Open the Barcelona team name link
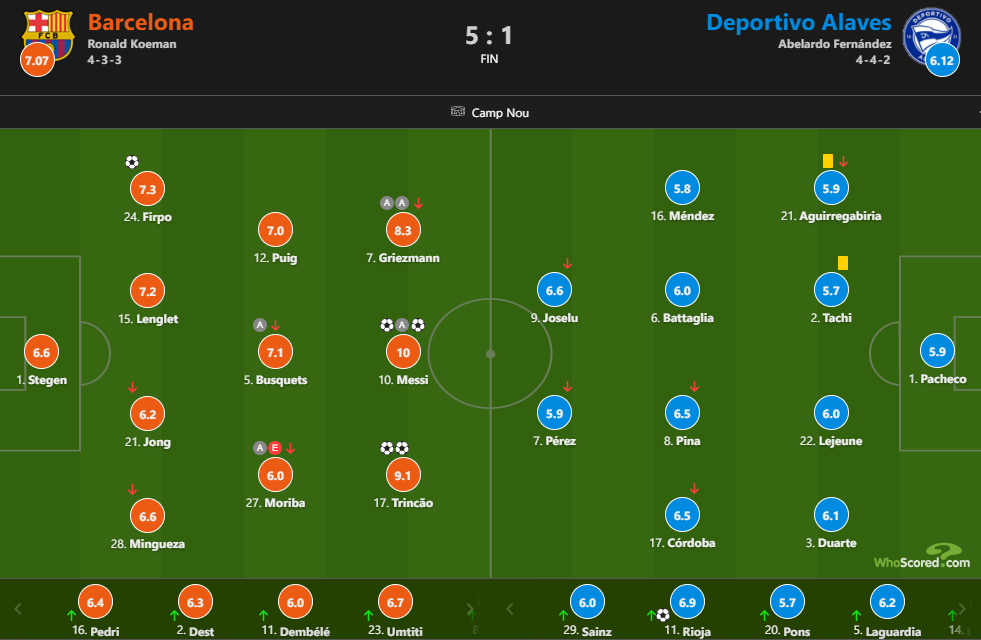 coord(141,22)
